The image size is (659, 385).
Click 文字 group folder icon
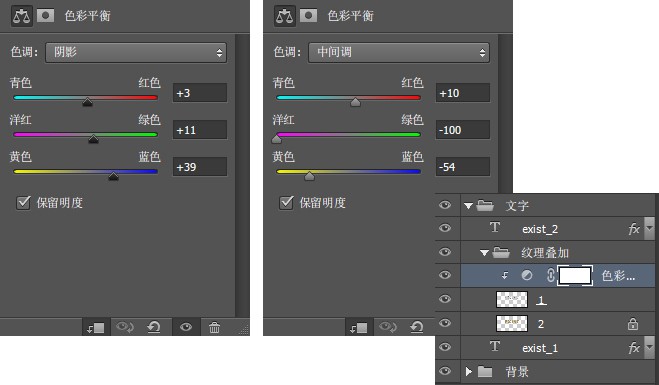485,205
